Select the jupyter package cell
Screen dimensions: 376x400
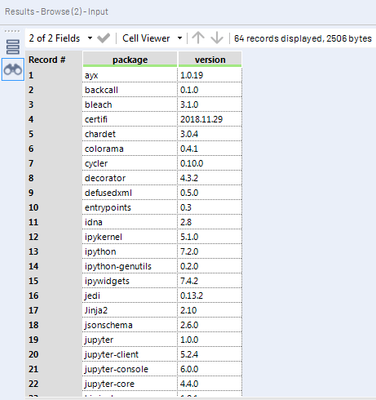click(130, 340)
